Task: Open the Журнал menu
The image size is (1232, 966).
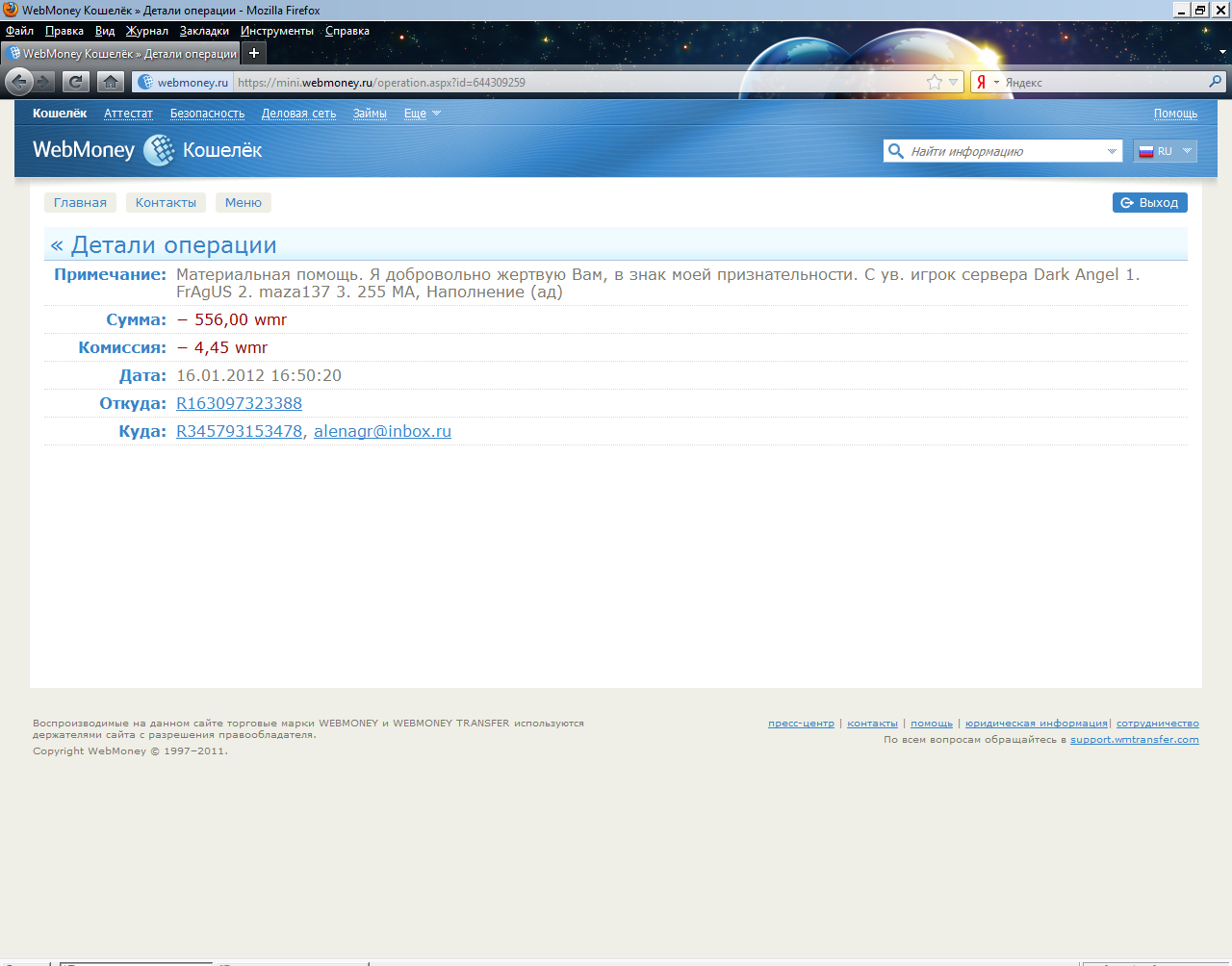Action: [147, 31]
